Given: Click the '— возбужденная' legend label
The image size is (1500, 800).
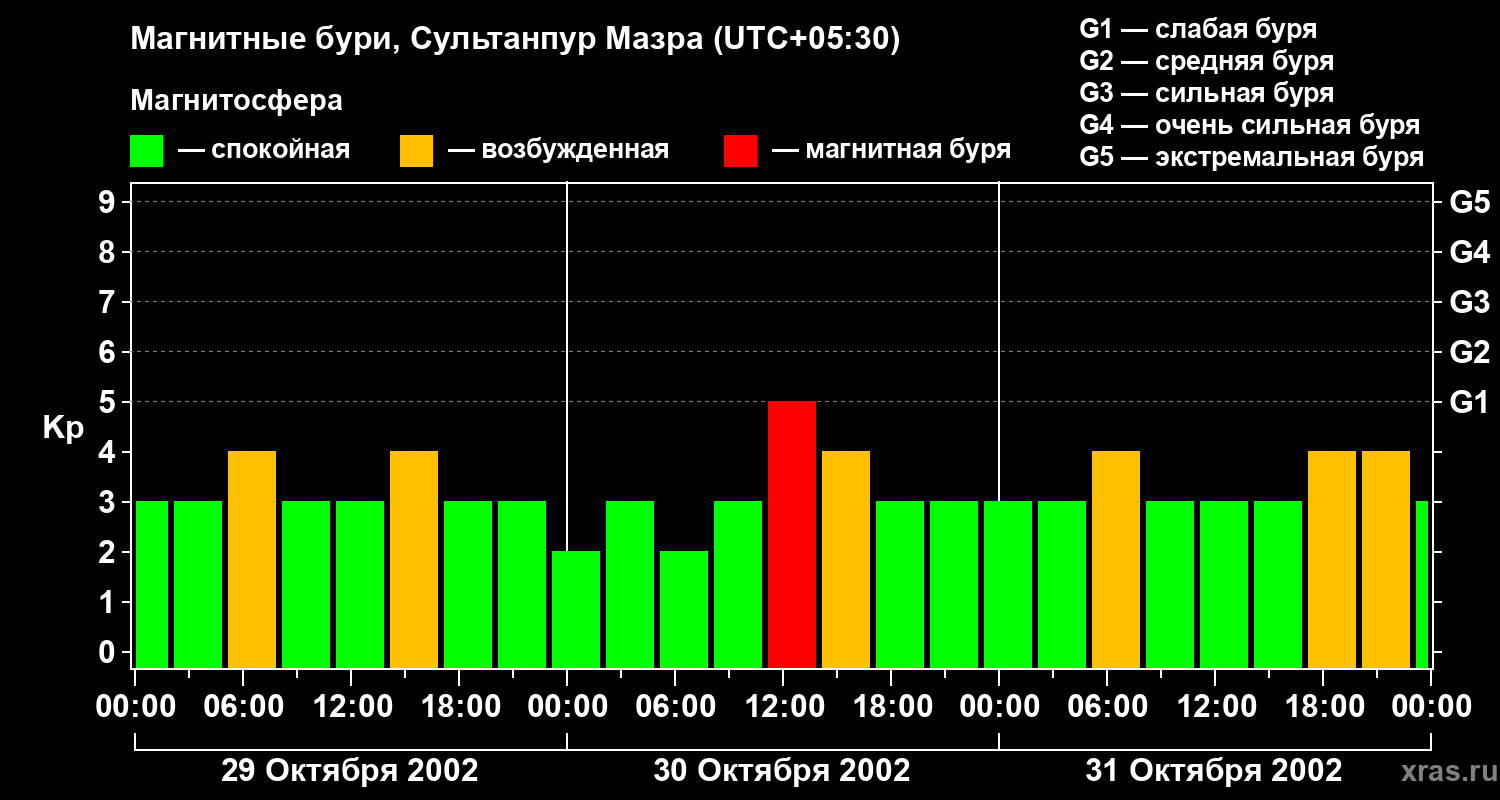Looking at the screenshot, I should 558,151.
